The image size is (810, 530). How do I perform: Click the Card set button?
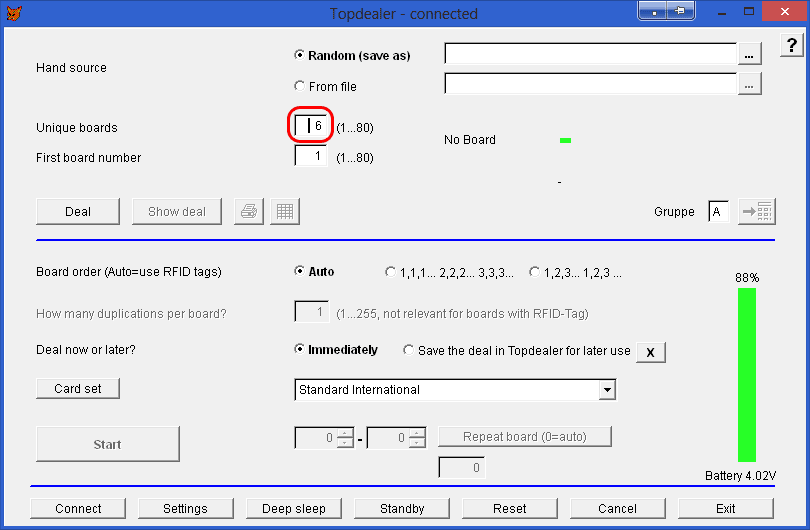coord(78,388)
